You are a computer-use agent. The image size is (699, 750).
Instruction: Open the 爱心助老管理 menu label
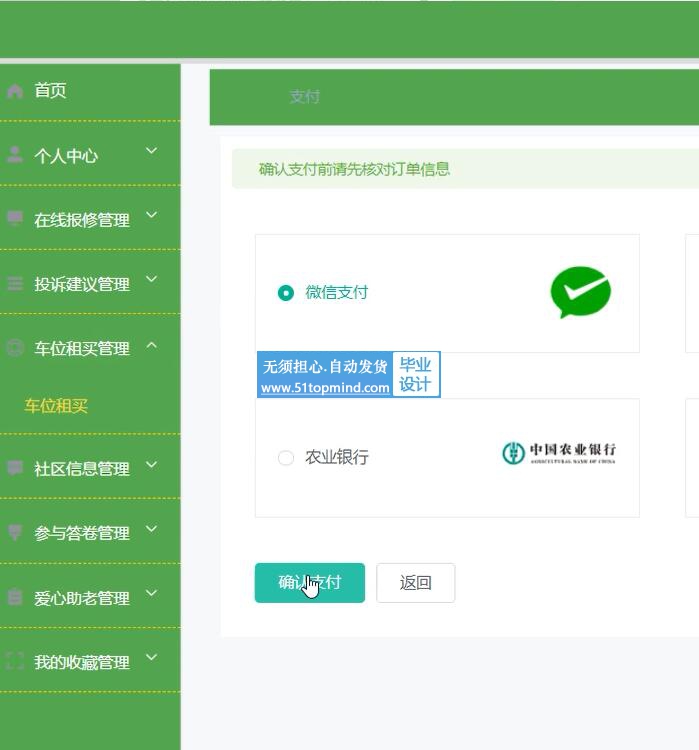pos(82,598)
